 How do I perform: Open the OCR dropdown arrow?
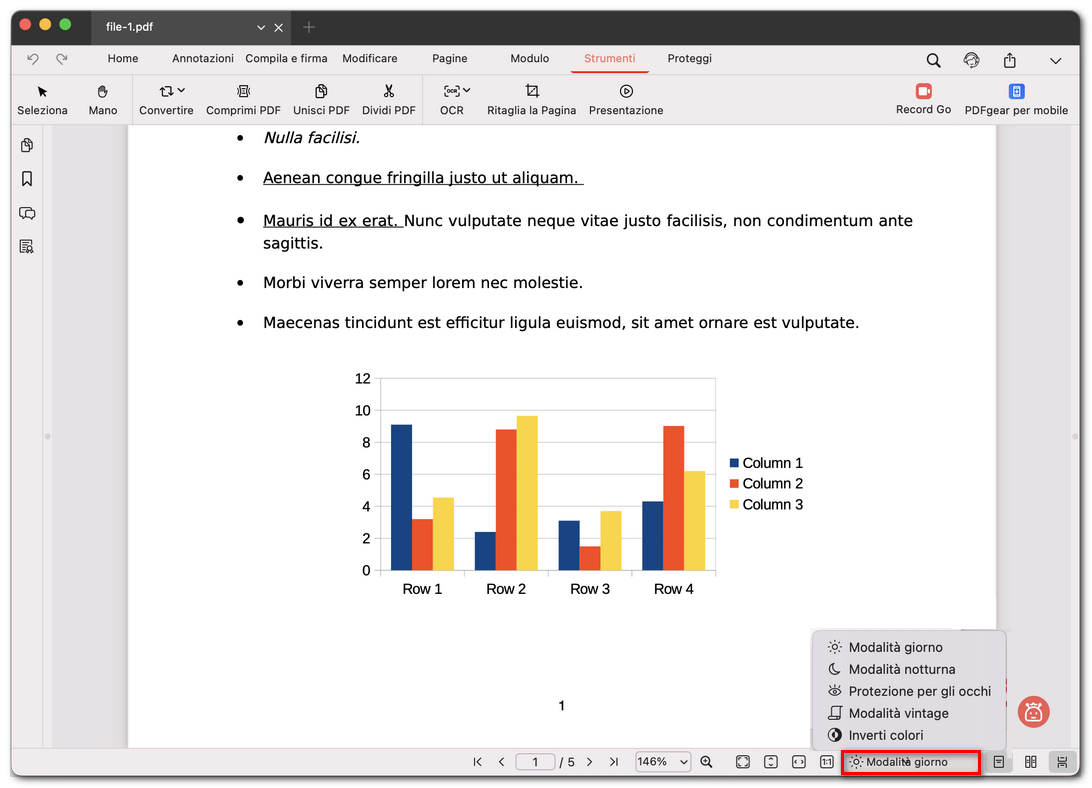coord(466,91)
